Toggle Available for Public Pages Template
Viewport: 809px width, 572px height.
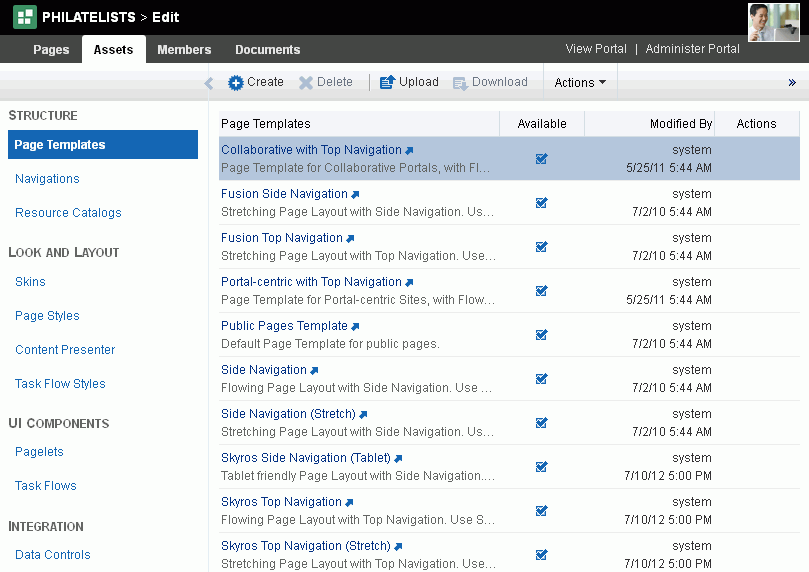(x=541, y=335)
